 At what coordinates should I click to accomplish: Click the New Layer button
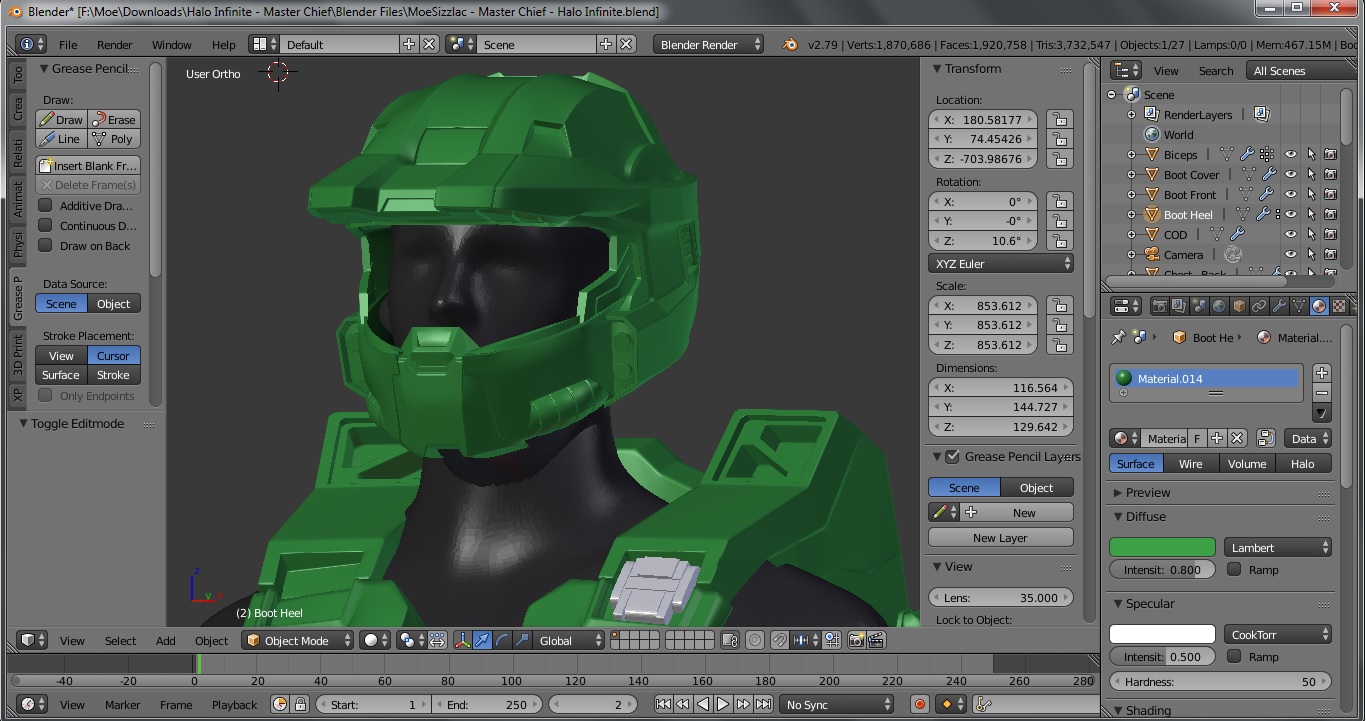[1000, 538]
